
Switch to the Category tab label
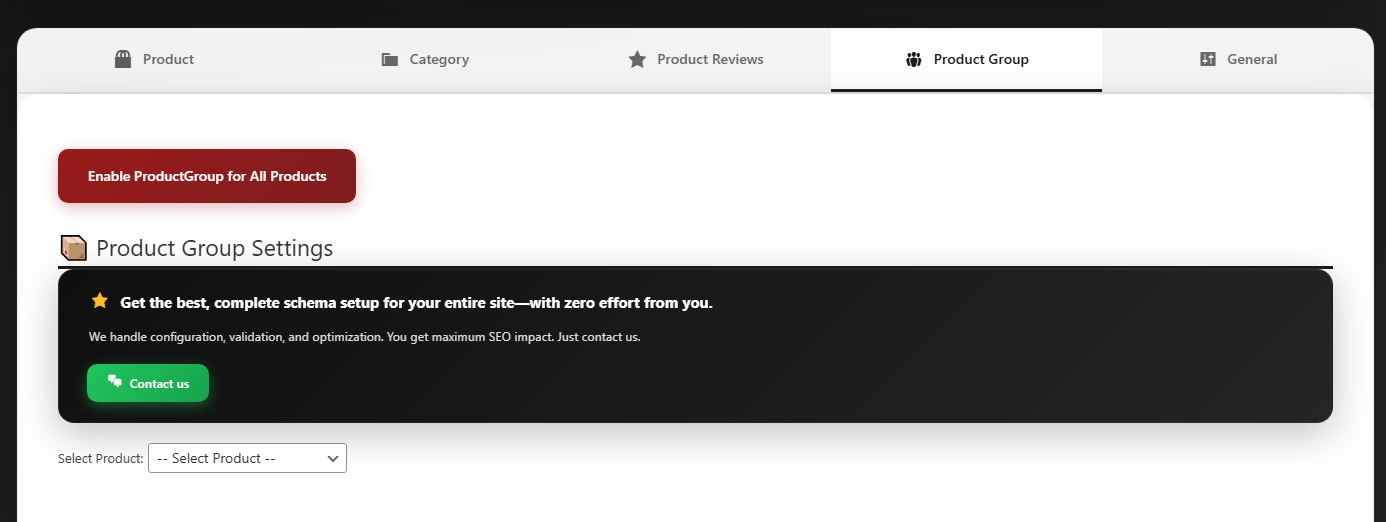(439, 60)
